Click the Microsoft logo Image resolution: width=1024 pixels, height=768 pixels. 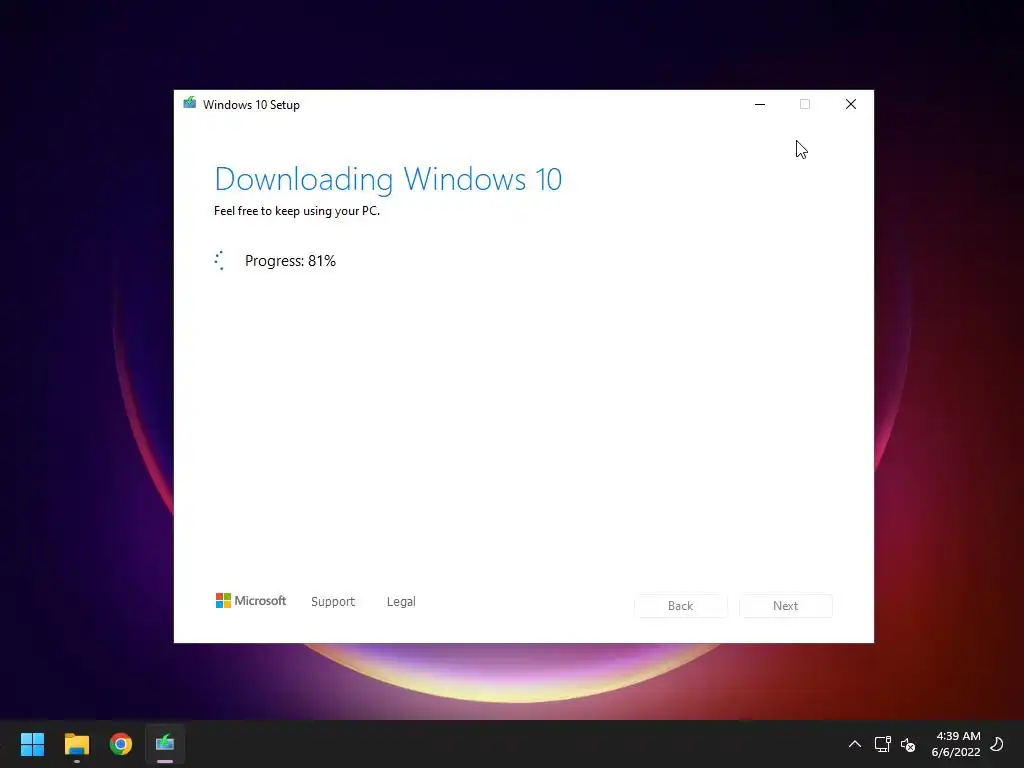(x=251, y=600)
